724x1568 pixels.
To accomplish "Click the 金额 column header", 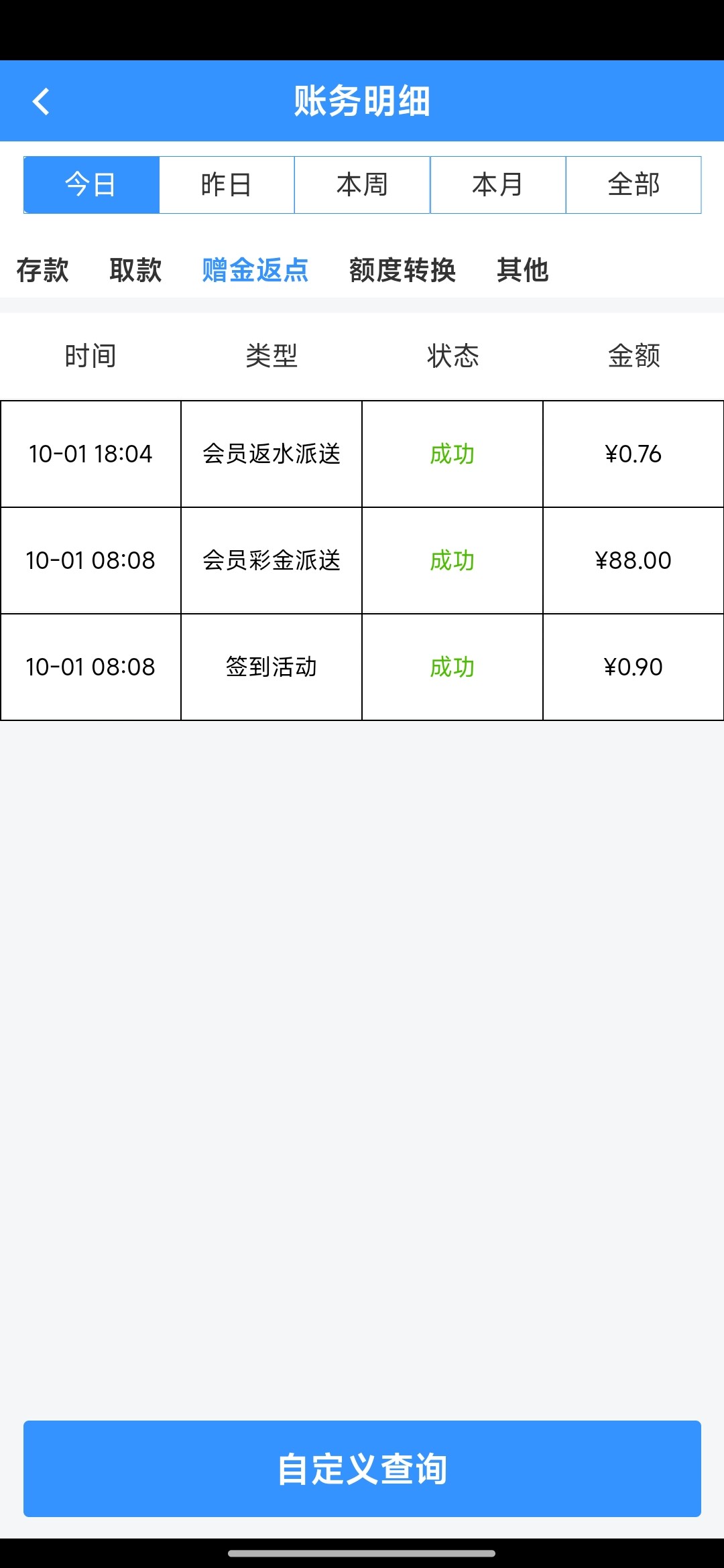I will (633, 356).
